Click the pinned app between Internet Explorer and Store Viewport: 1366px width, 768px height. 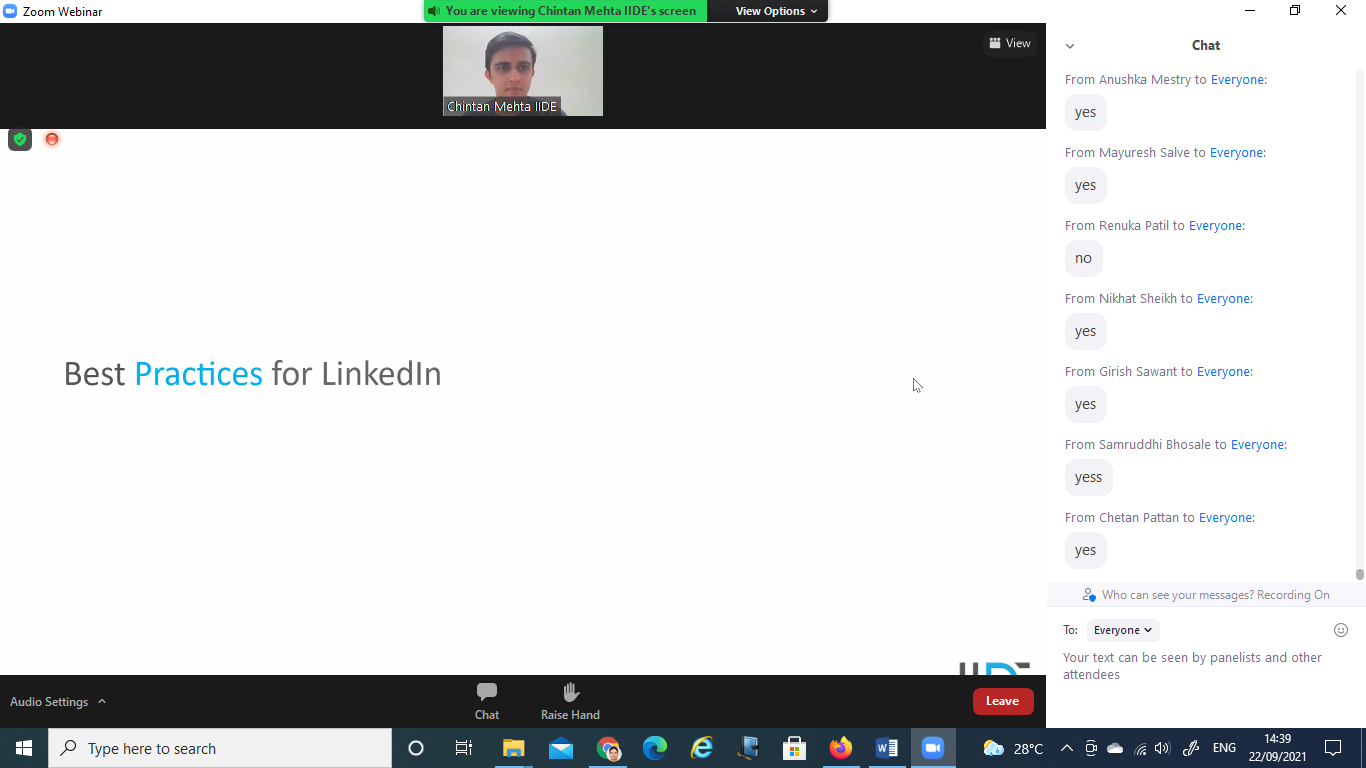pyautogui.click(x=748, y=748)
